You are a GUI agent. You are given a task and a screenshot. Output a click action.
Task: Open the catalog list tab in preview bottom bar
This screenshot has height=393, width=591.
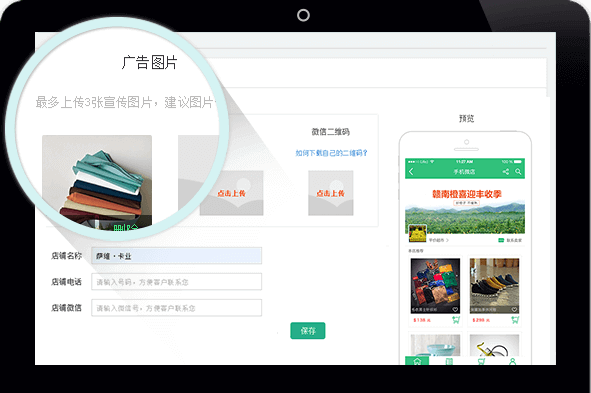pos(449,361)
